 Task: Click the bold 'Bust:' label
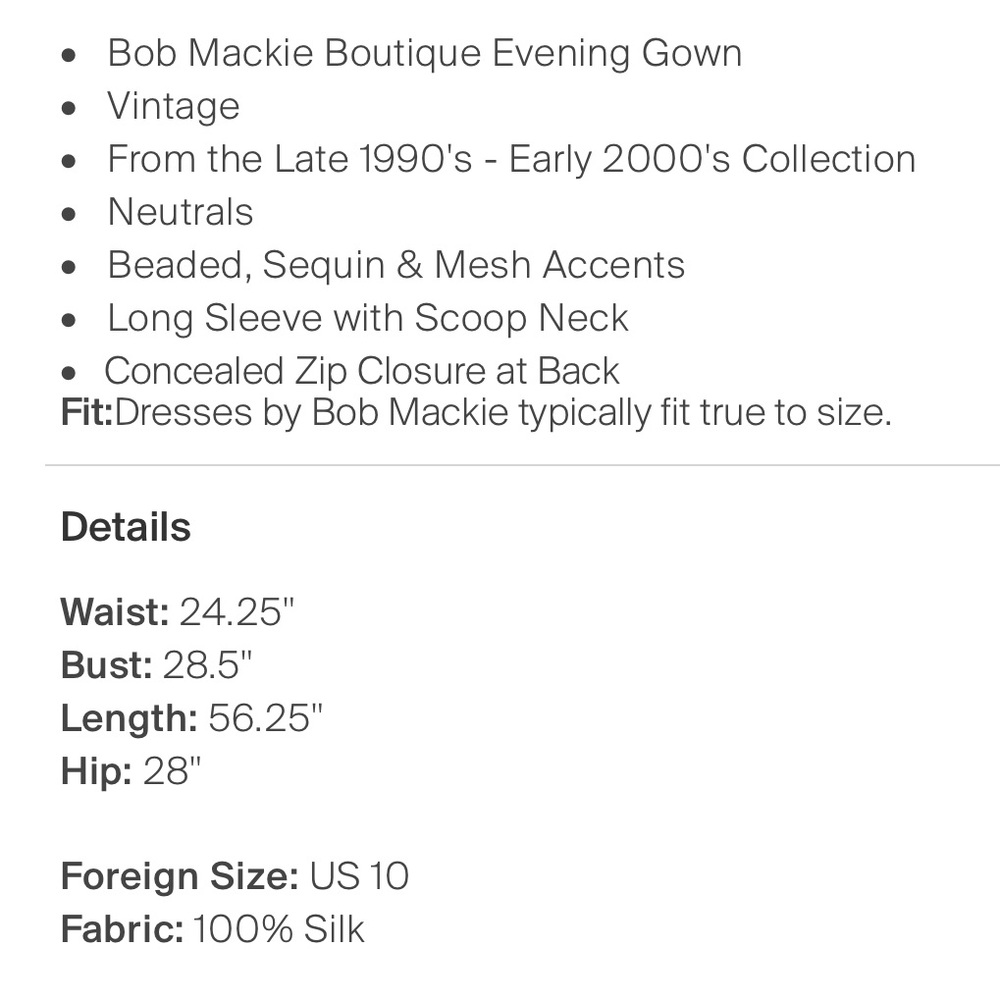pos(106,665)
